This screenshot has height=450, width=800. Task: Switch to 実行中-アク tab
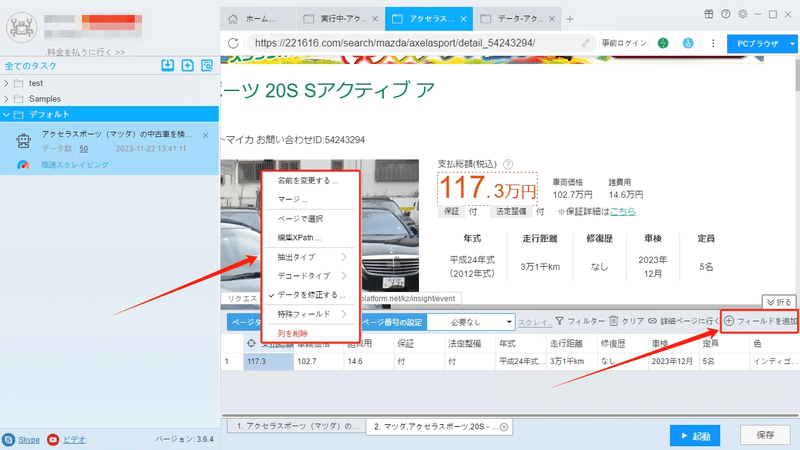coord(340,19)
